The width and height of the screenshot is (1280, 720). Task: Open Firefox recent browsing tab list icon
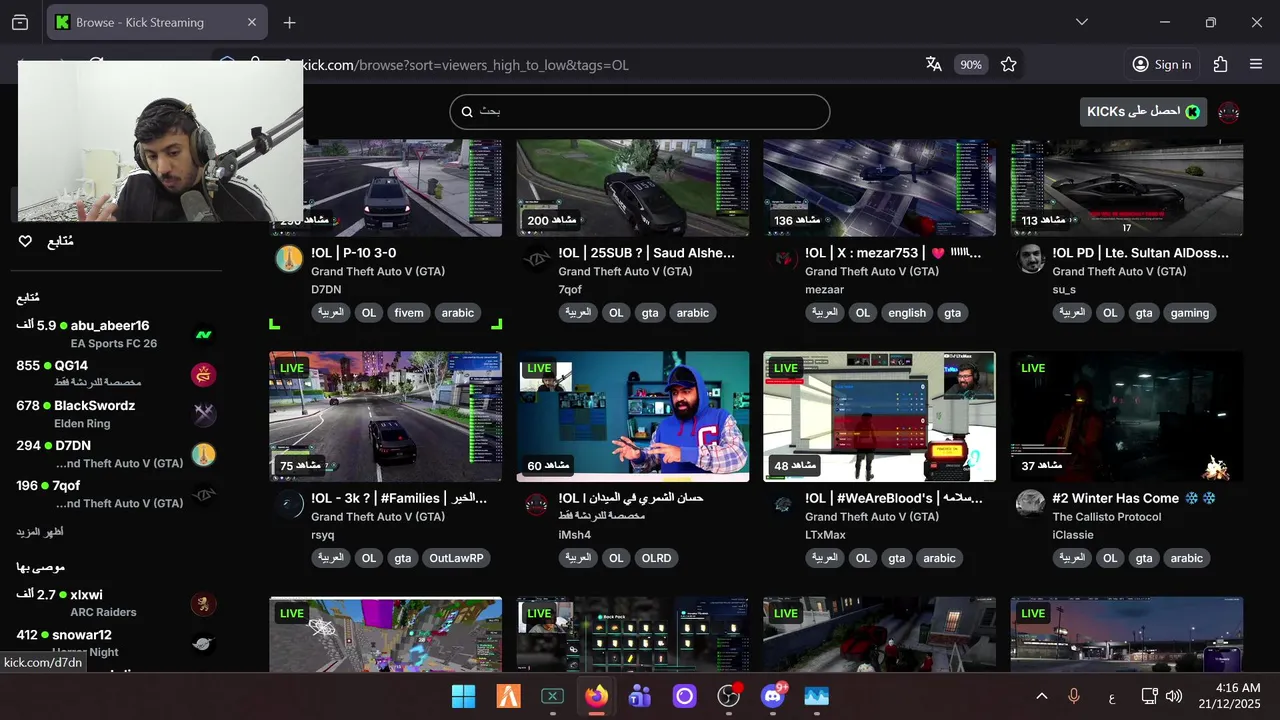20,22
